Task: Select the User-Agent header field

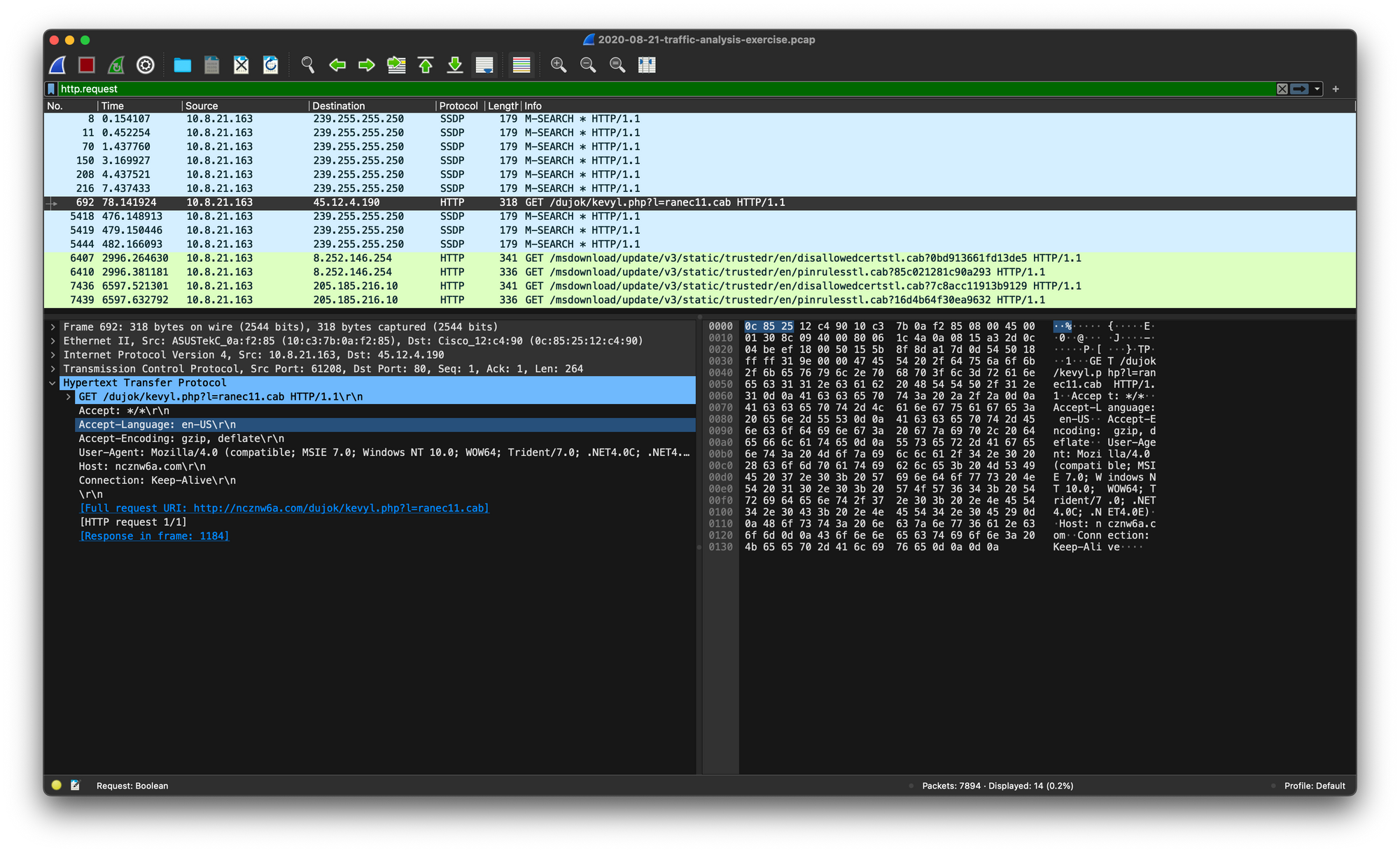Action: [x=386, y=452]
